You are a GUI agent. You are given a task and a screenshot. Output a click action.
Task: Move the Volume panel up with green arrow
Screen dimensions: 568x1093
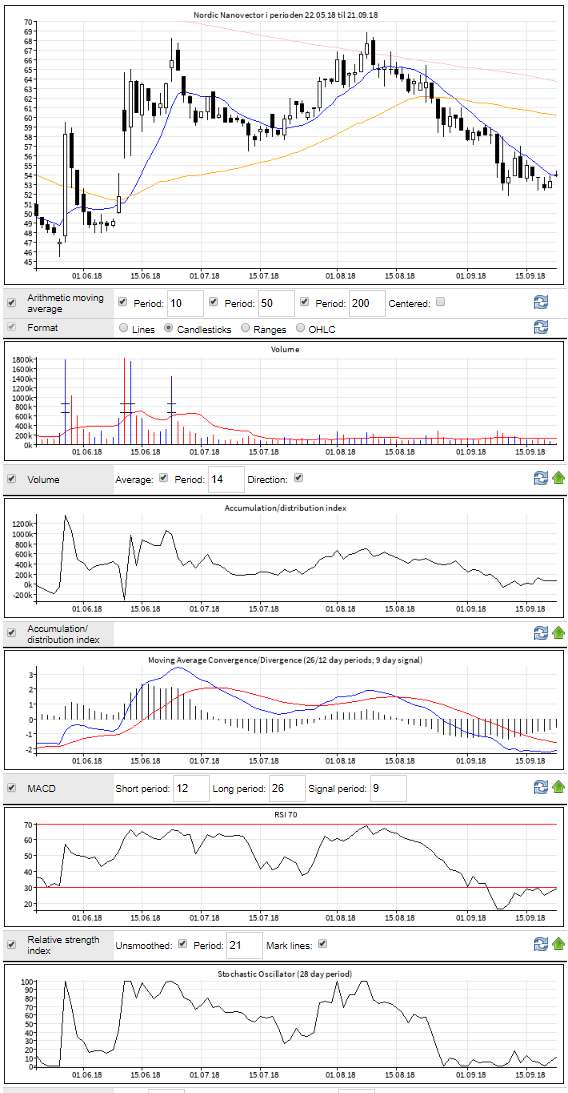click(x=558, y=477)
